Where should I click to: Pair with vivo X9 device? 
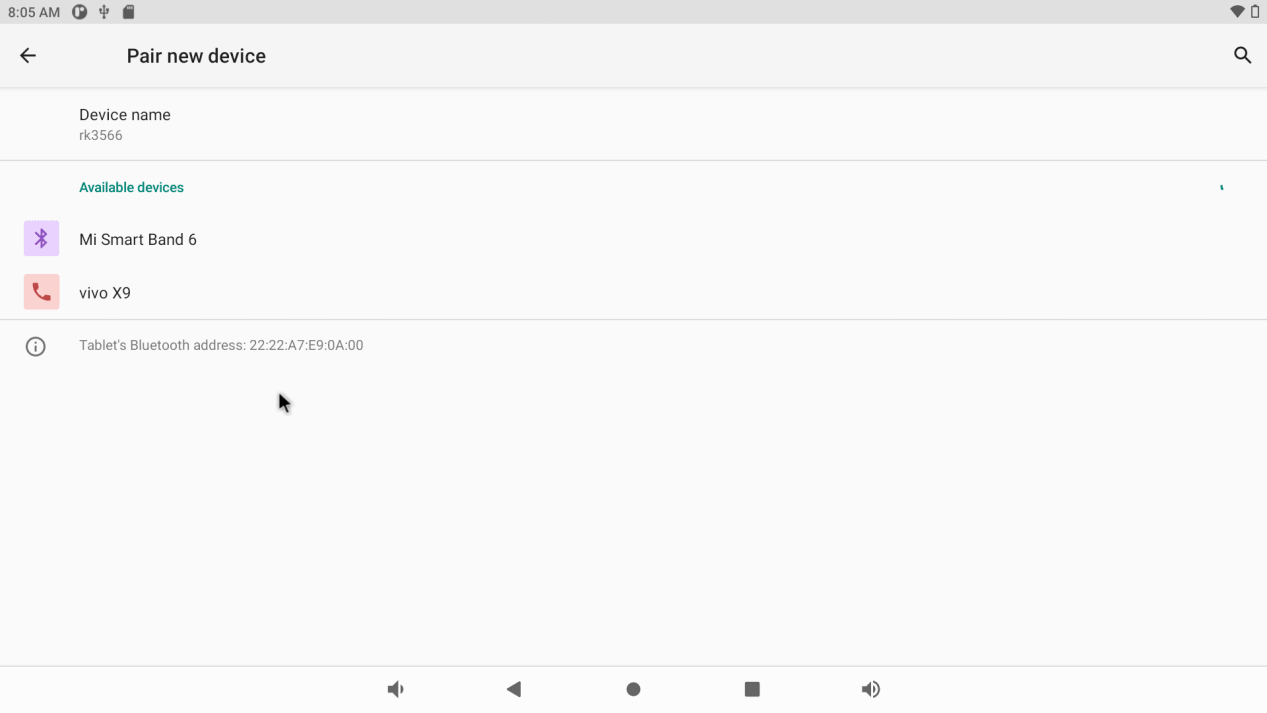tap(105, 293)
